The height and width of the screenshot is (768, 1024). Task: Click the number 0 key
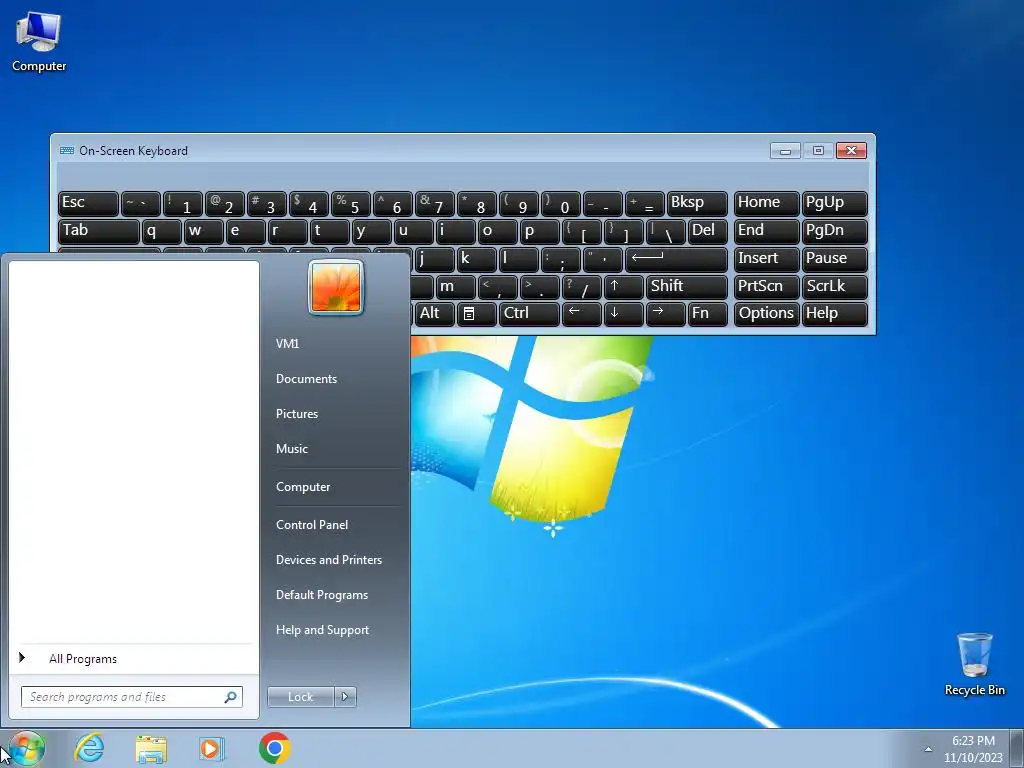[x=561, y=203]
